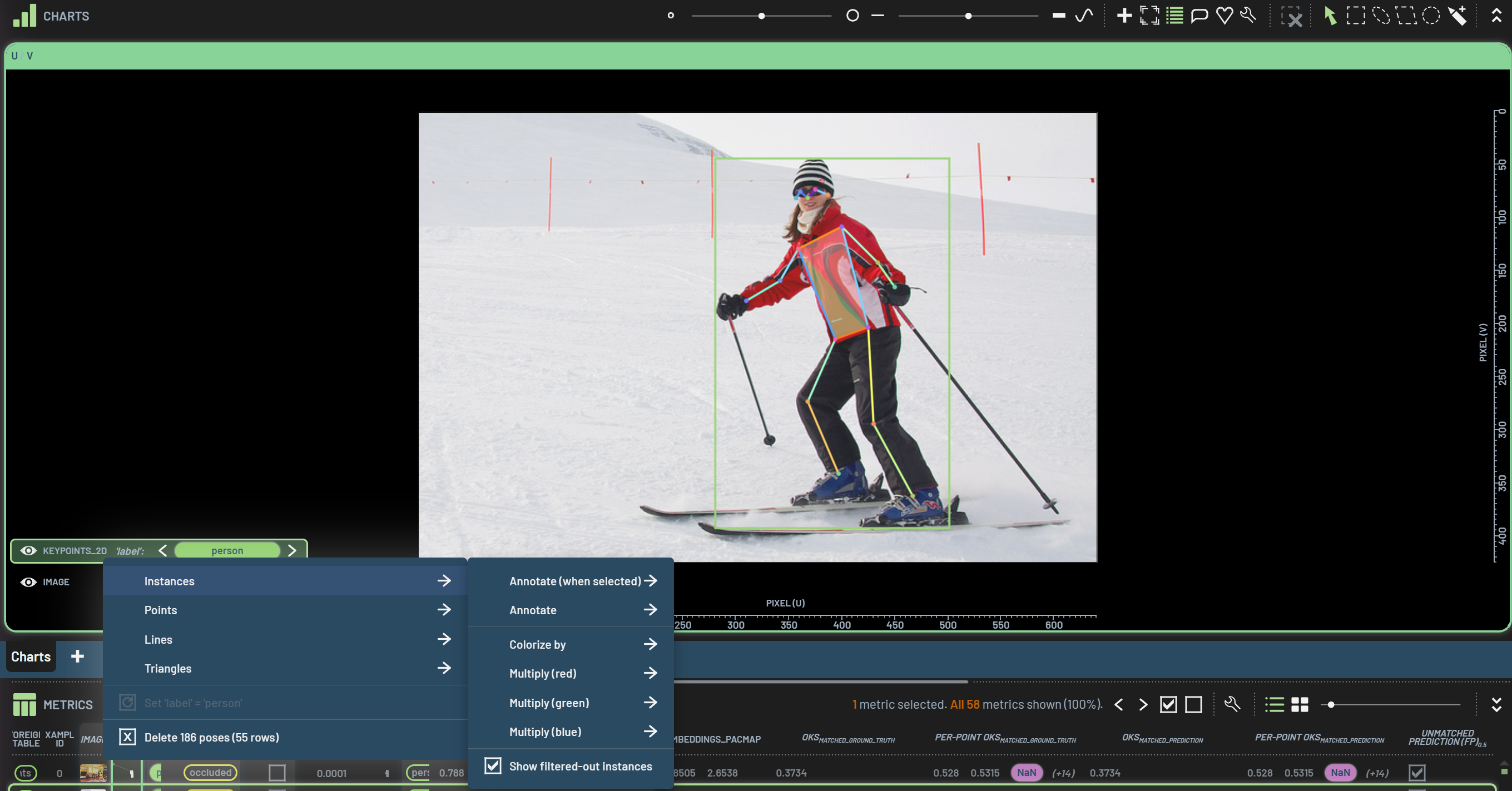Uncheck Show filtered-out instances
The height and width of the screenshot is (791, 1512).
(493, 766)
